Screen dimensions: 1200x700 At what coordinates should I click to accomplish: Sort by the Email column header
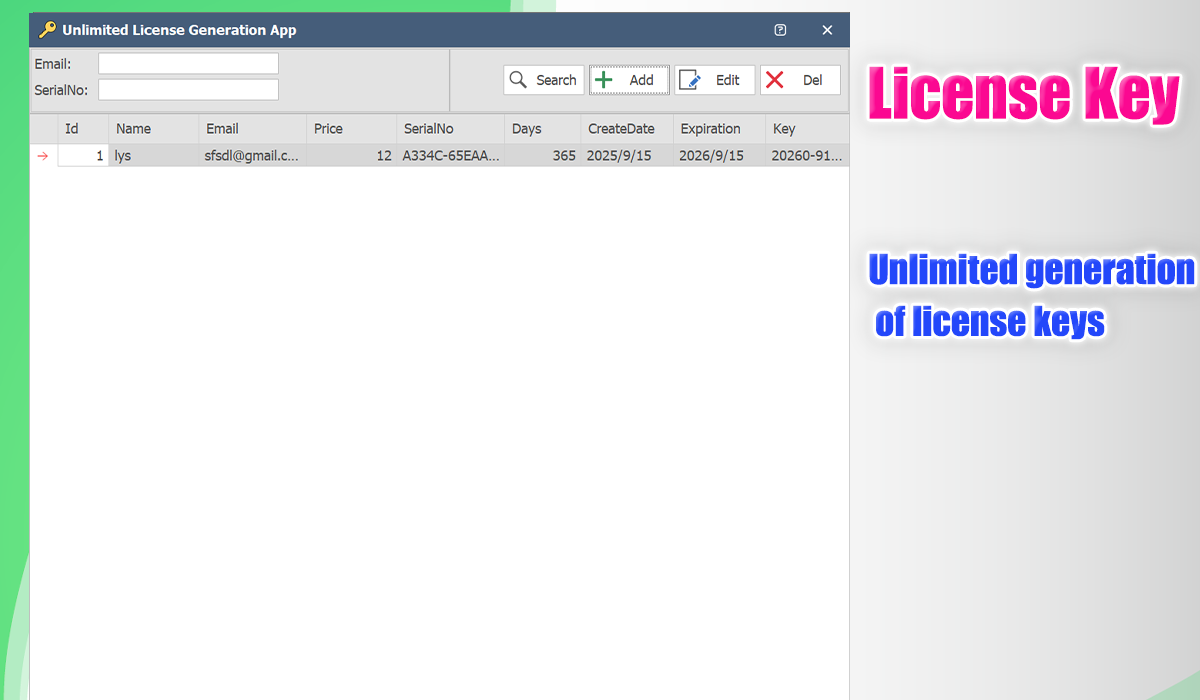point(253,129)
